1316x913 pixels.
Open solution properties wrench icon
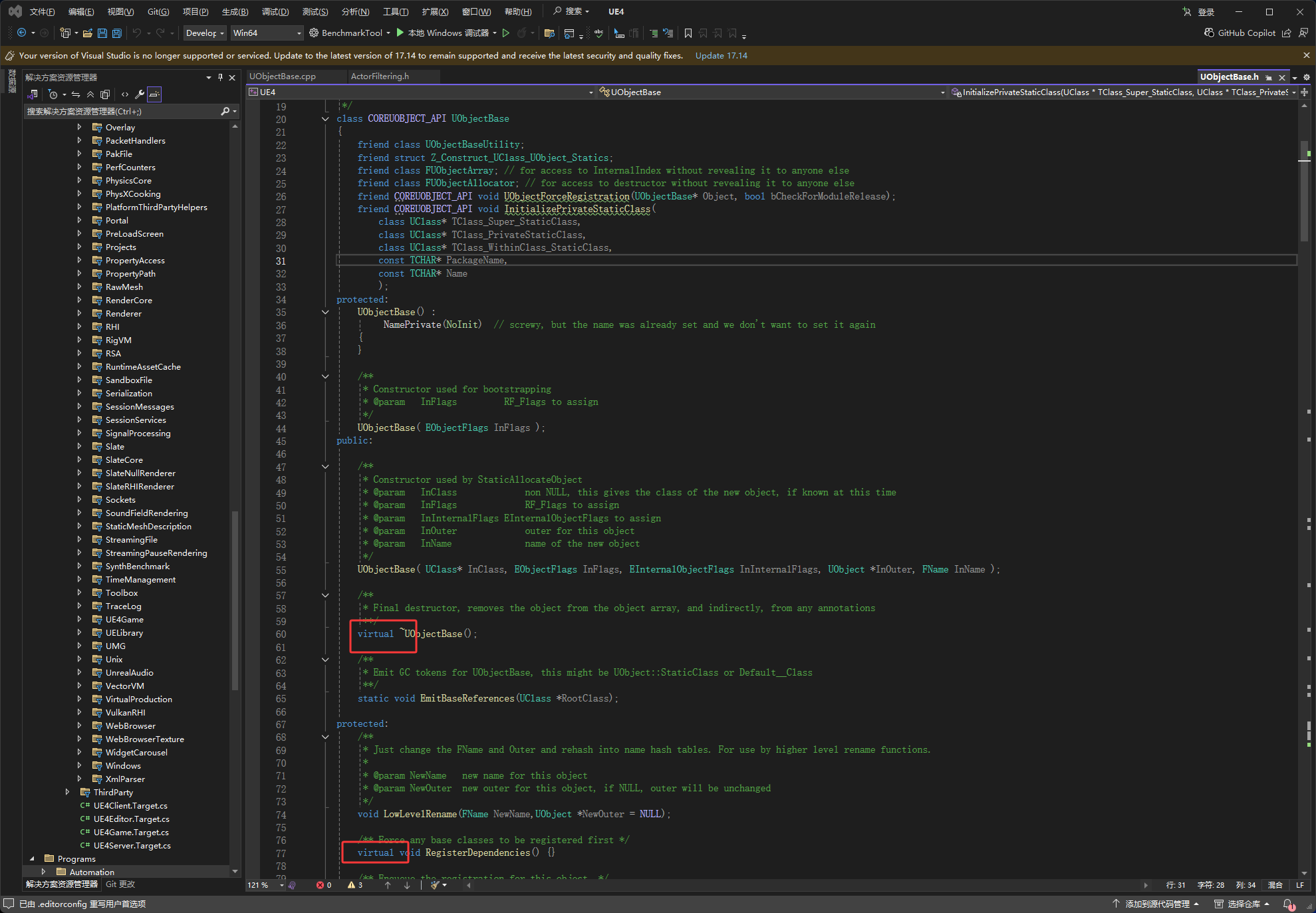tap(139, 94)
